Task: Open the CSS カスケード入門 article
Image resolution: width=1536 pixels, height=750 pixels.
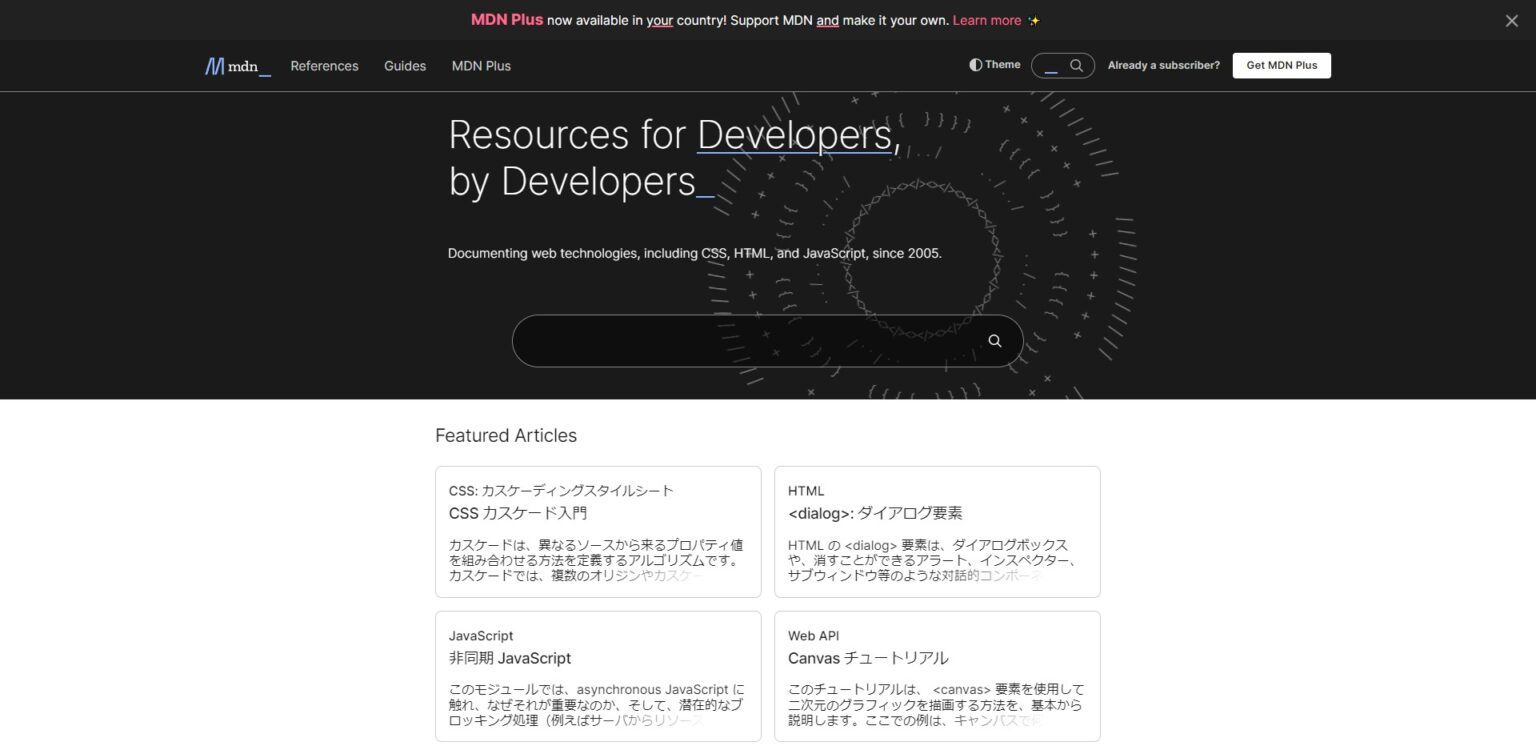Action: [x=518, y=513]
